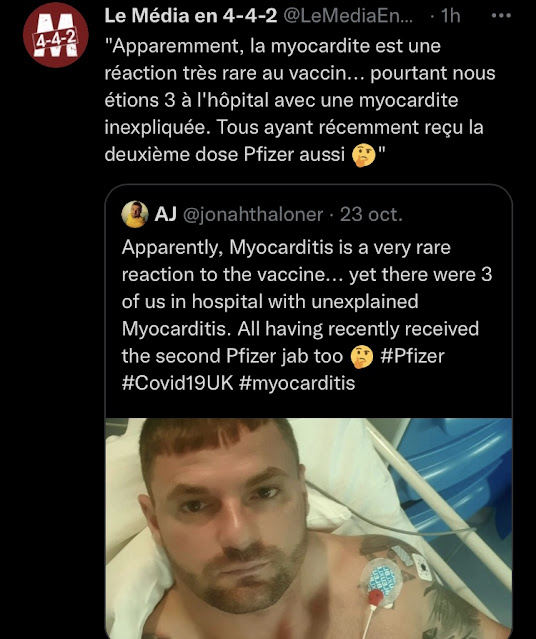Click the French tweet text body
This screenshot has width=536, height=639.
click(x=300, y=100)
